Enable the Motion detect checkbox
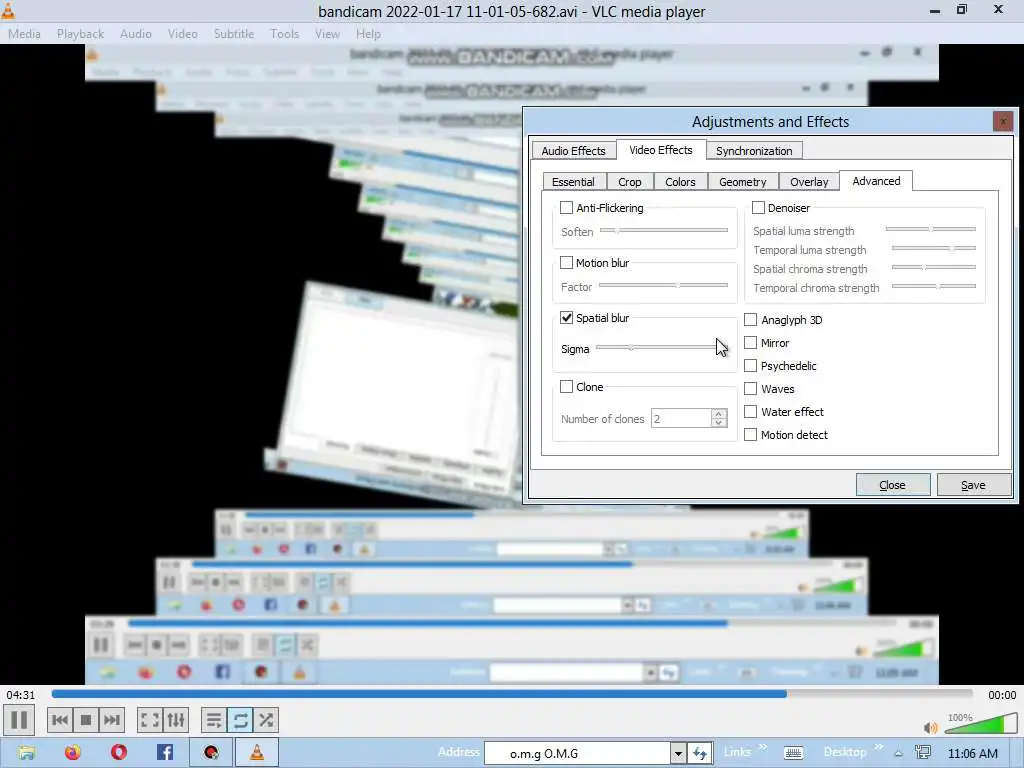The width and height of the screenshot is (1024, 768). 750,434
